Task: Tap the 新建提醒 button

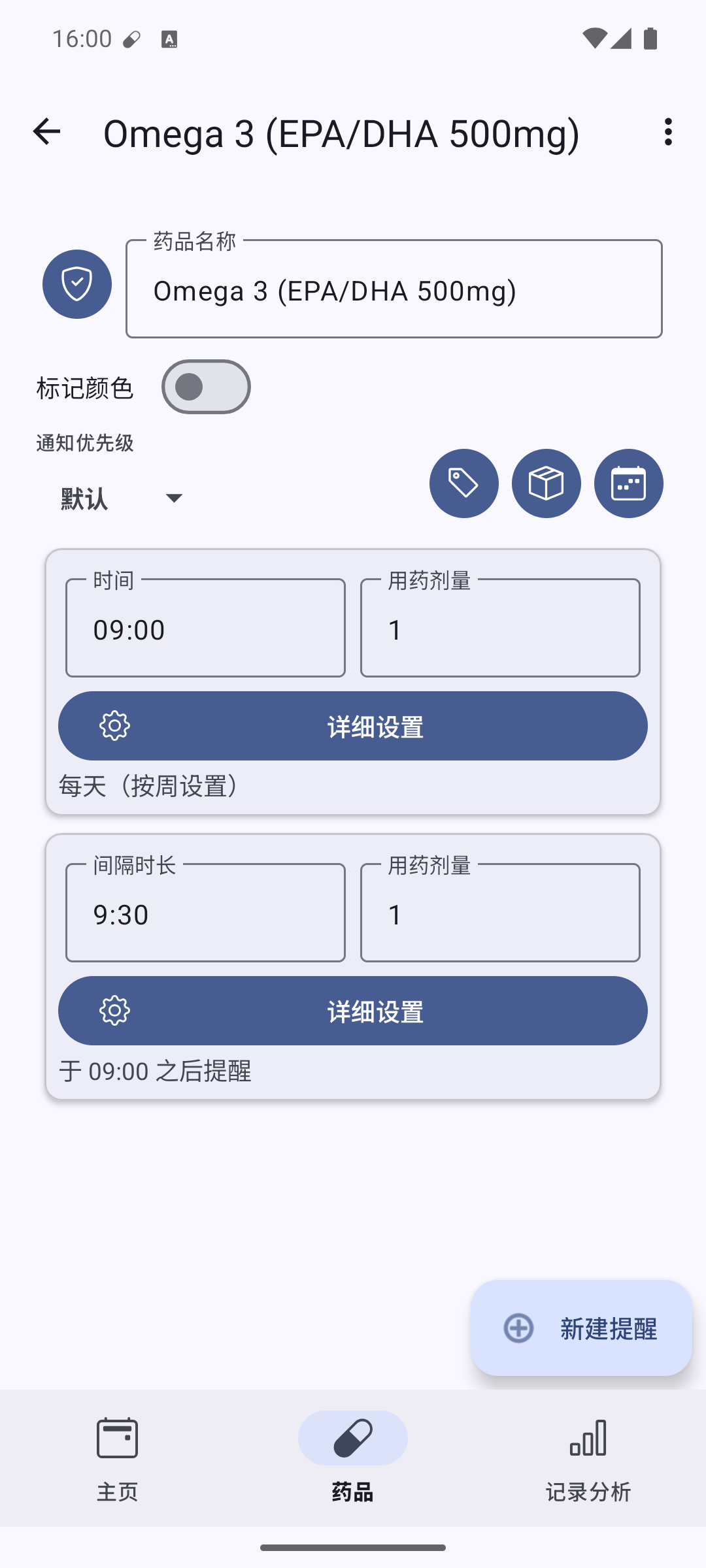Action: tap(581, 1328)
